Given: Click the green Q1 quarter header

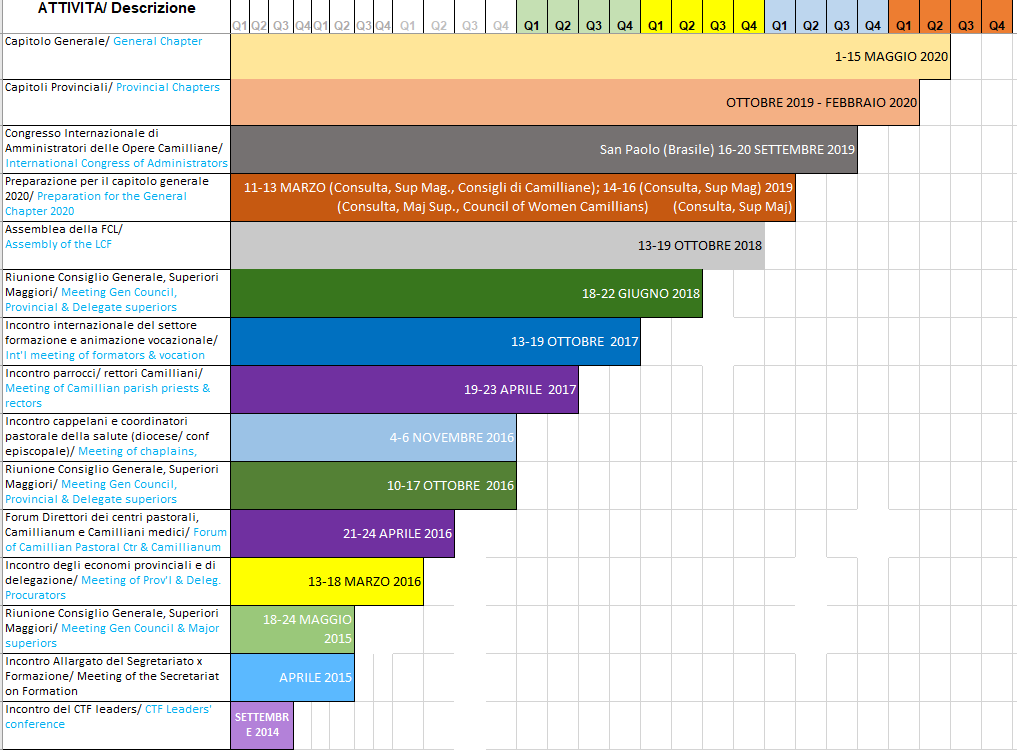Looking at the screenshot, I should 533,25.
